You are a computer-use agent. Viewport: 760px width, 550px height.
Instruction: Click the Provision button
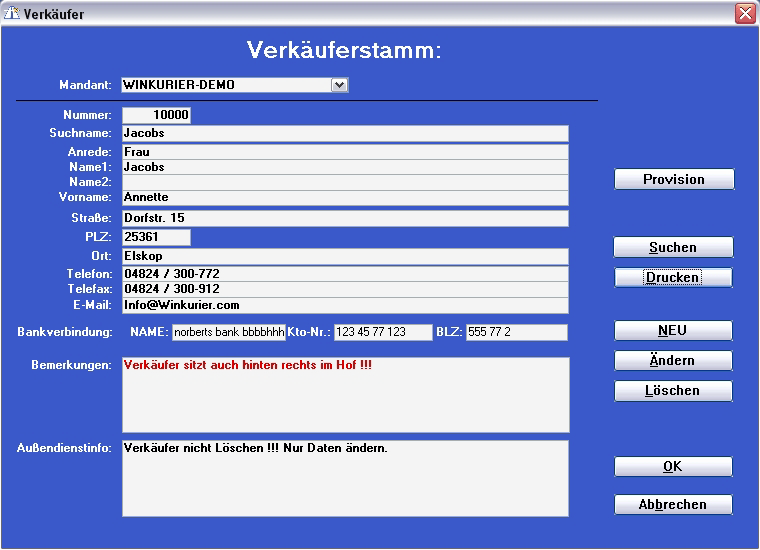coord(673,180)
